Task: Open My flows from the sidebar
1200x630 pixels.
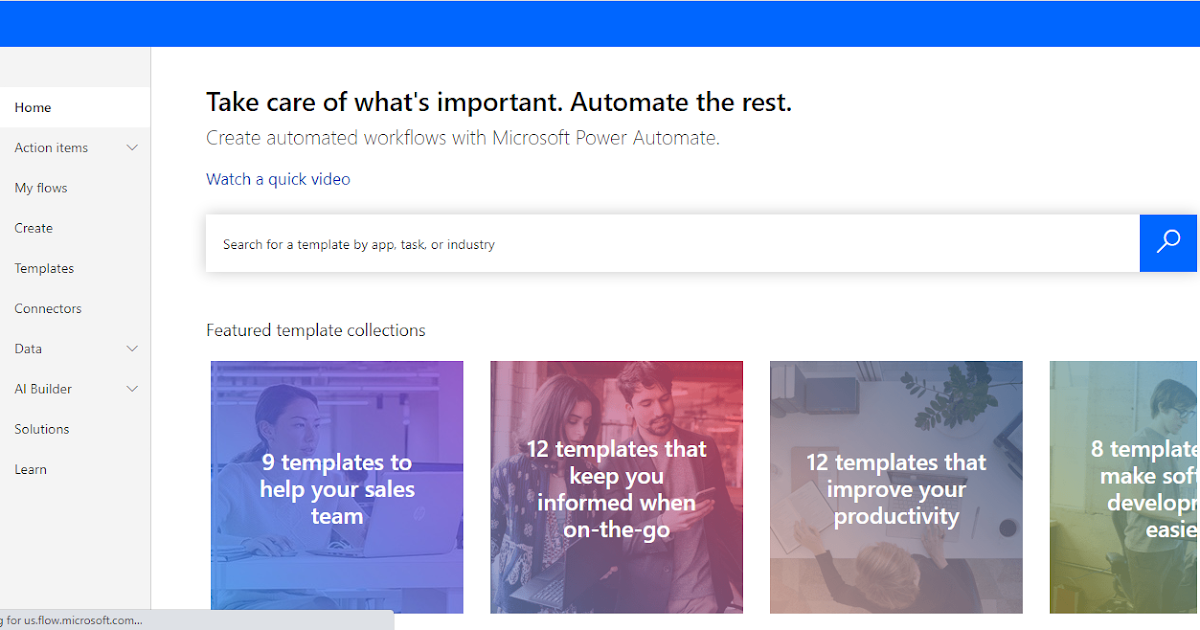Action: 41,187
